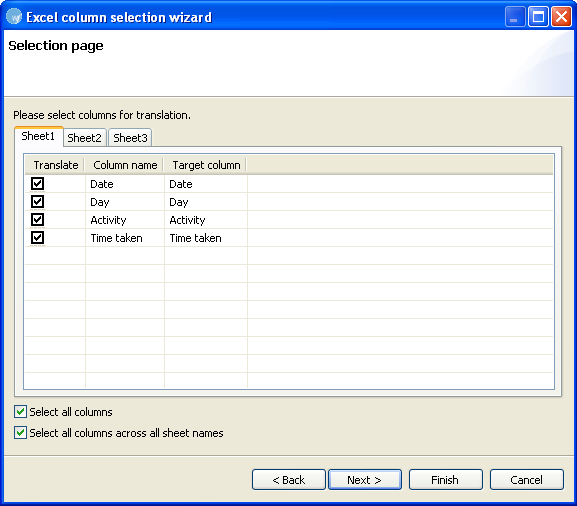577x506 pixels.
Task: Click the Target column header
Action: (x=206, y=165)
